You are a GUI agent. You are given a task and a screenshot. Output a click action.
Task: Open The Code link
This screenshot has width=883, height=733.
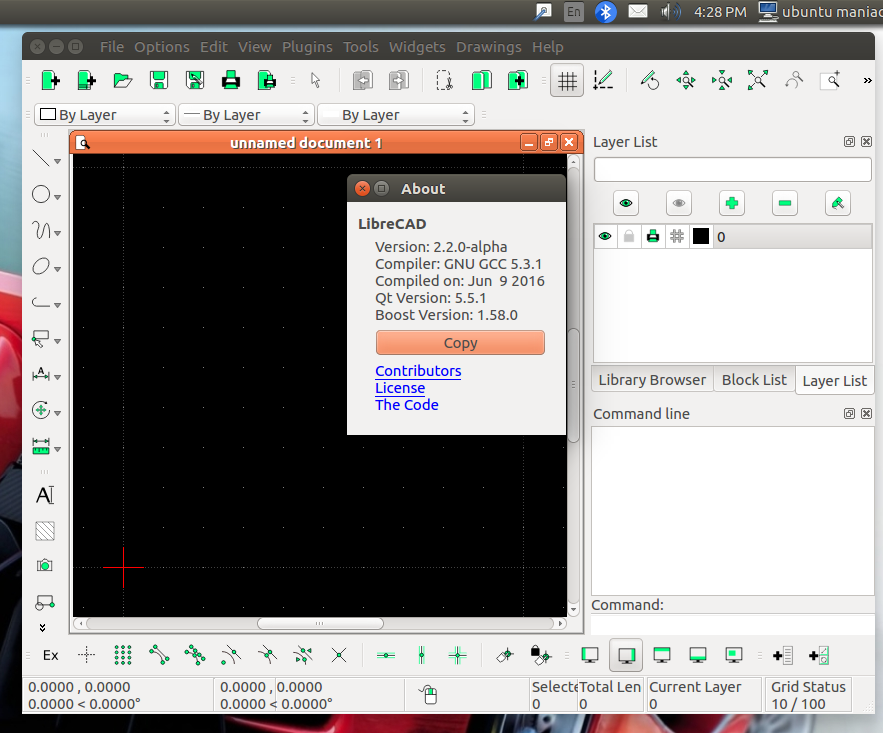(x=407, y=405)
